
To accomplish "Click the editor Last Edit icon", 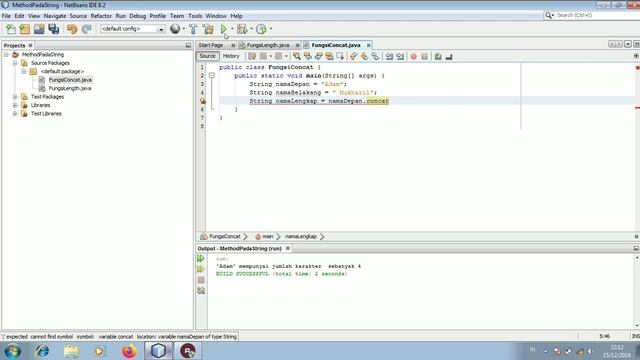I will (x=252, y=56).
